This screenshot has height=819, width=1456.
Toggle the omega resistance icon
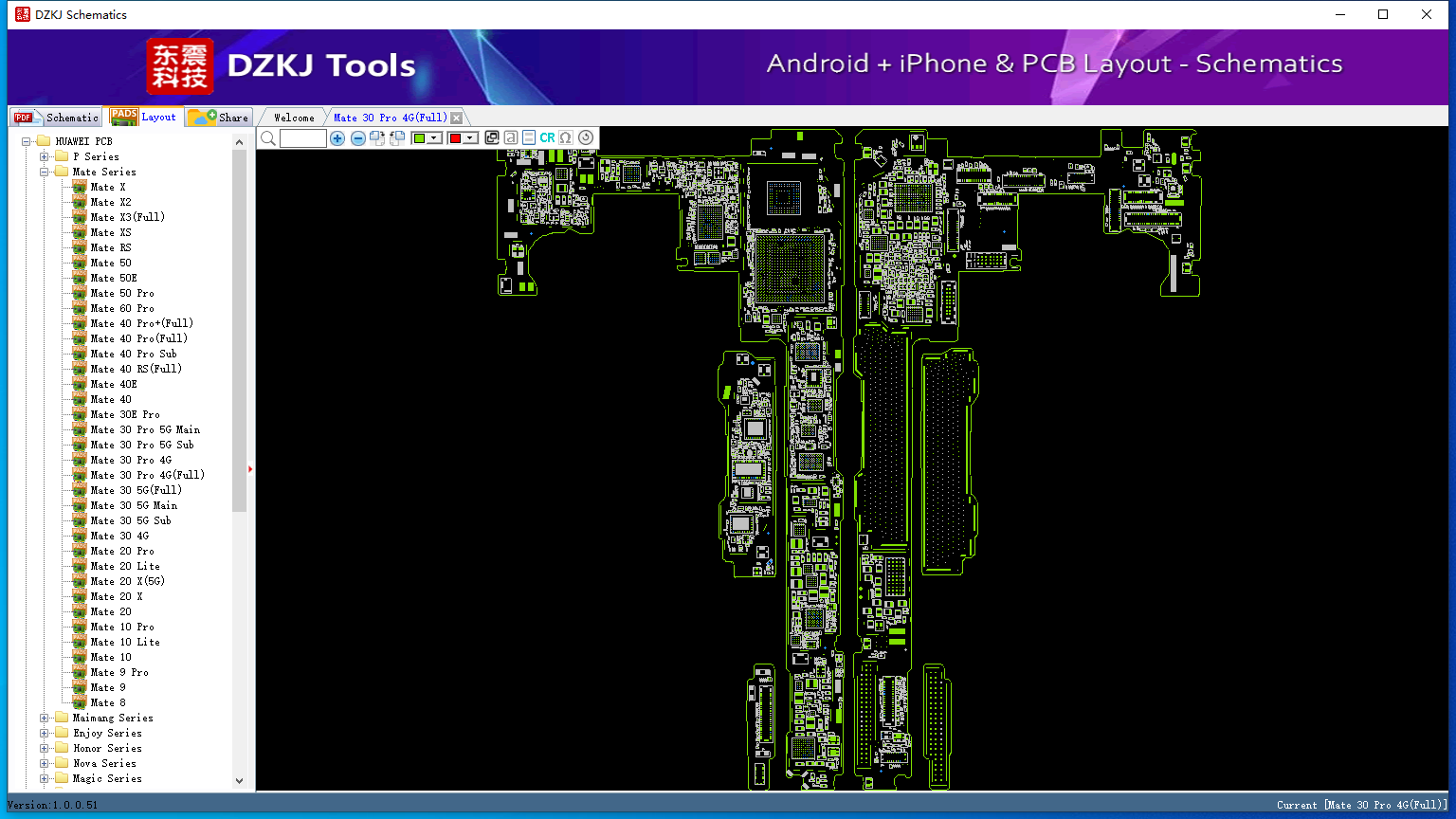(566, 137)
